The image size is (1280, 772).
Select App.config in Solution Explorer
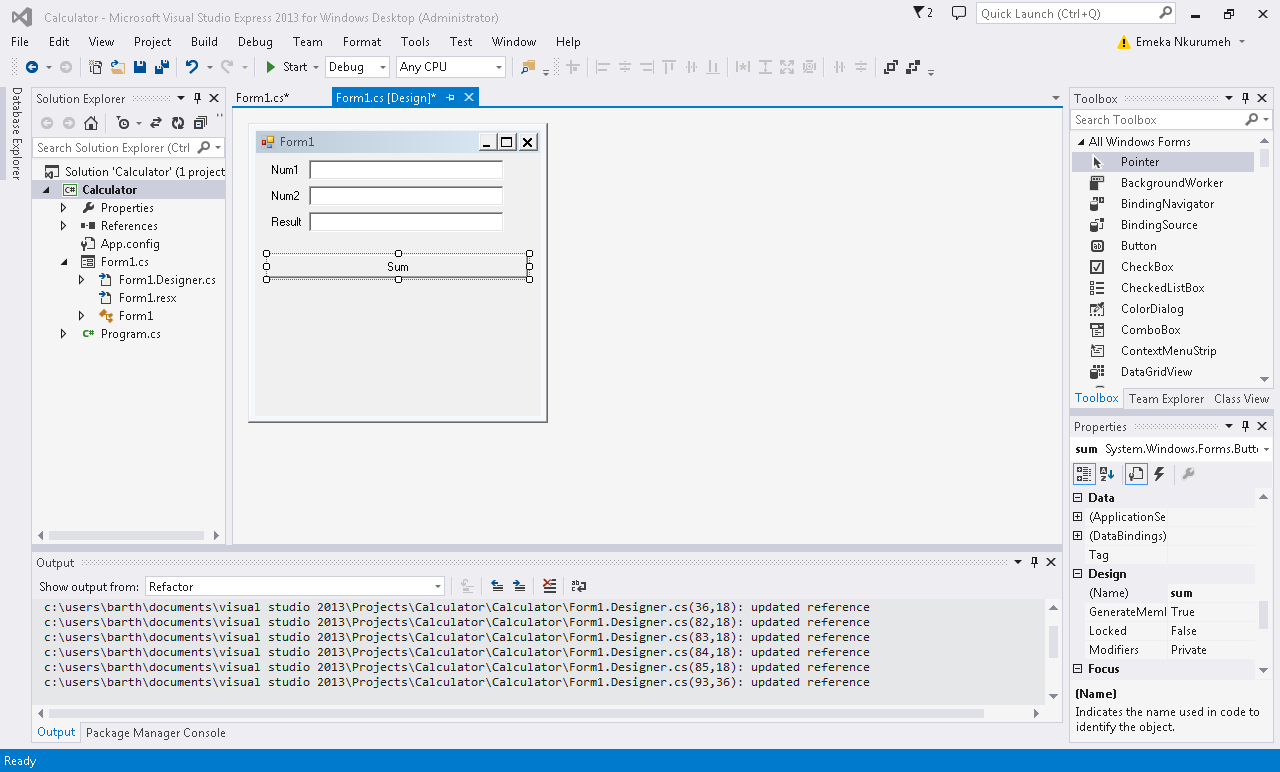(x=130, y=244)
